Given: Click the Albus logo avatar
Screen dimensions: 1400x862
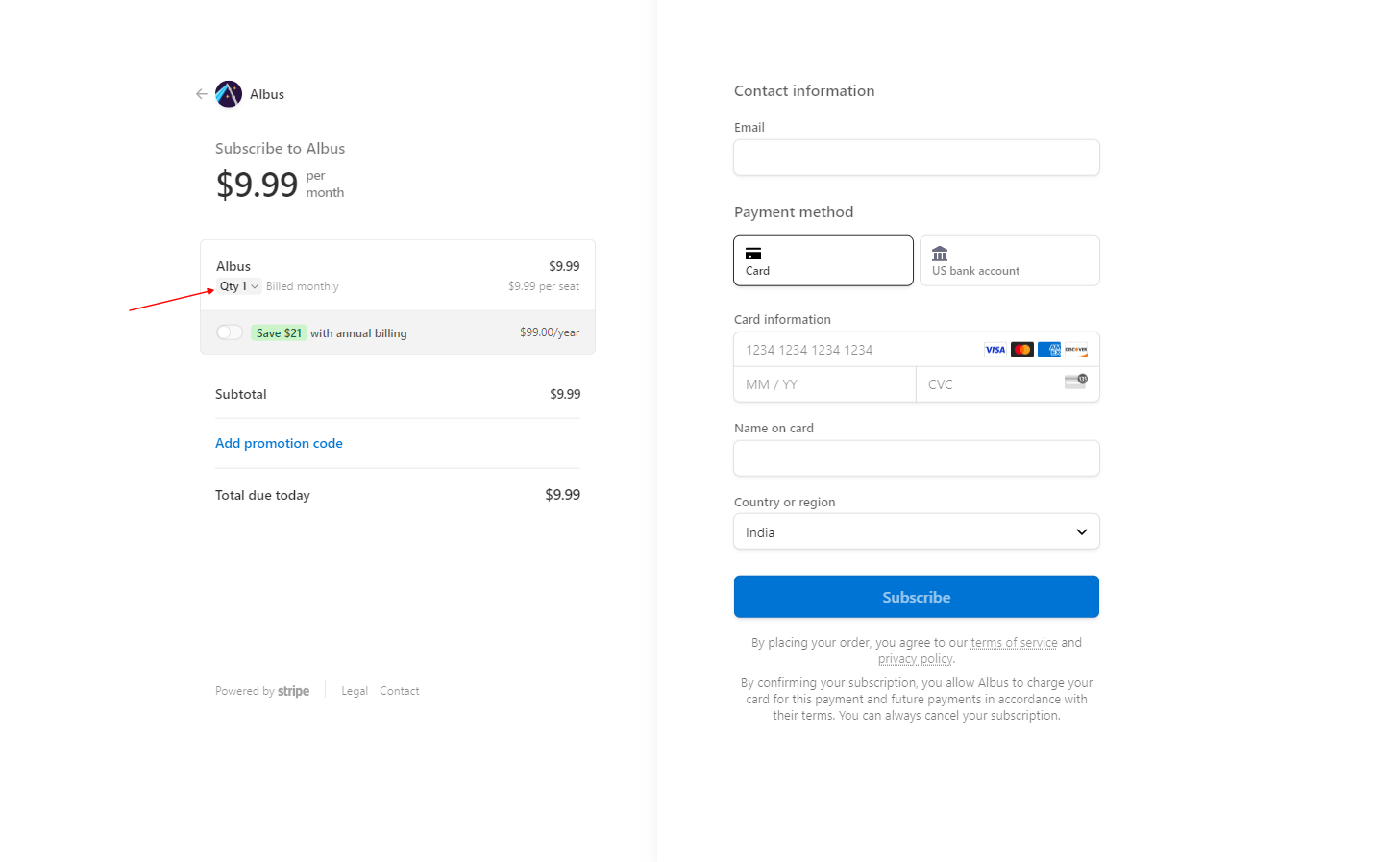Looking at the screenshot, I should [229, 94].
